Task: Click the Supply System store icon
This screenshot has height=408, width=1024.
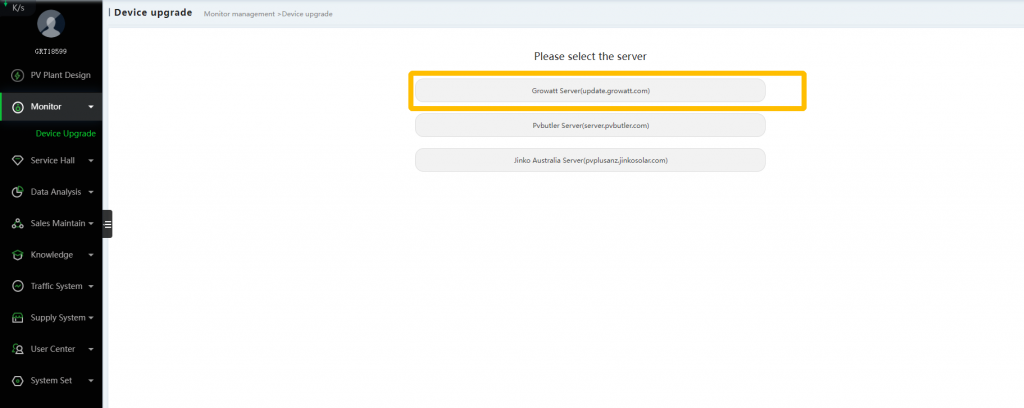Action: point(18,318)
